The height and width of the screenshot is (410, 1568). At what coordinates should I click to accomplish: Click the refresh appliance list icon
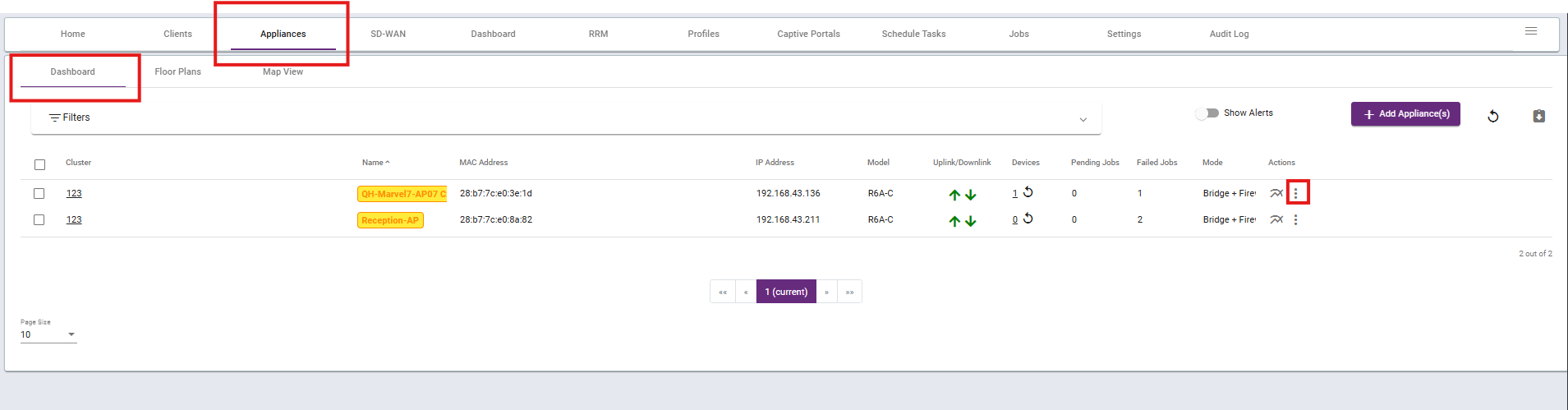(1493, 117)
